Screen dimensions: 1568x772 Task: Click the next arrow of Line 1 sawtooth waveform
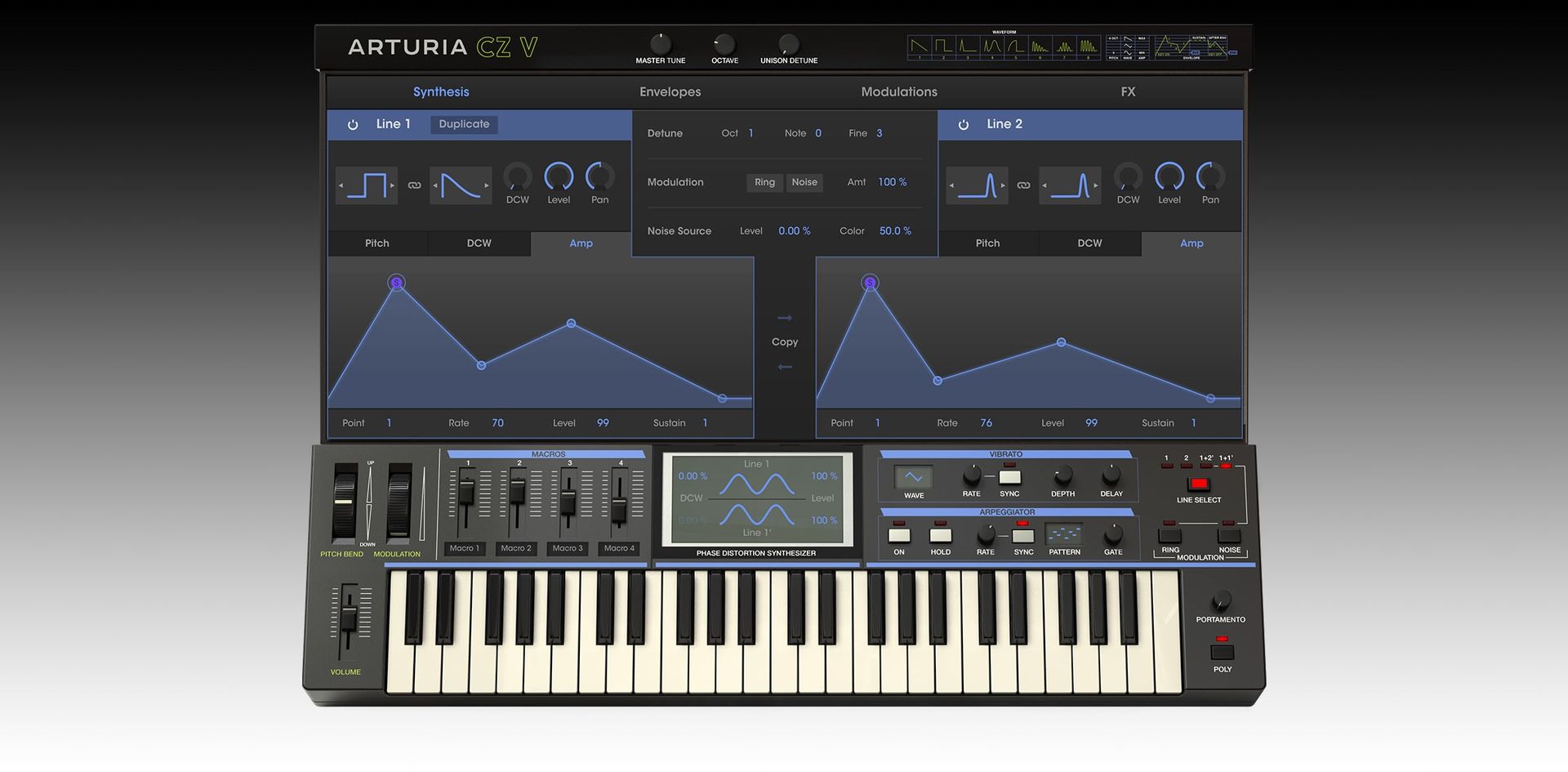coord(487,185)
